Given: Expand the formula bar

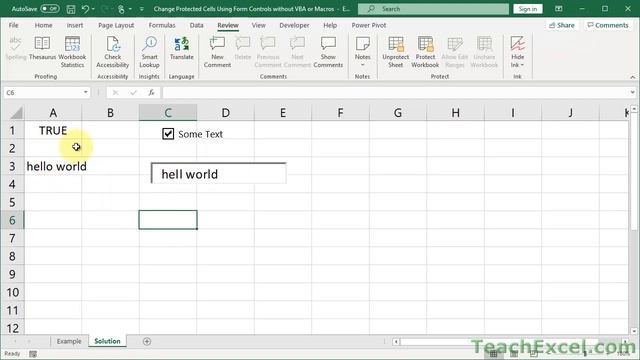Looking at the screenshot, I should click(632, 93).
